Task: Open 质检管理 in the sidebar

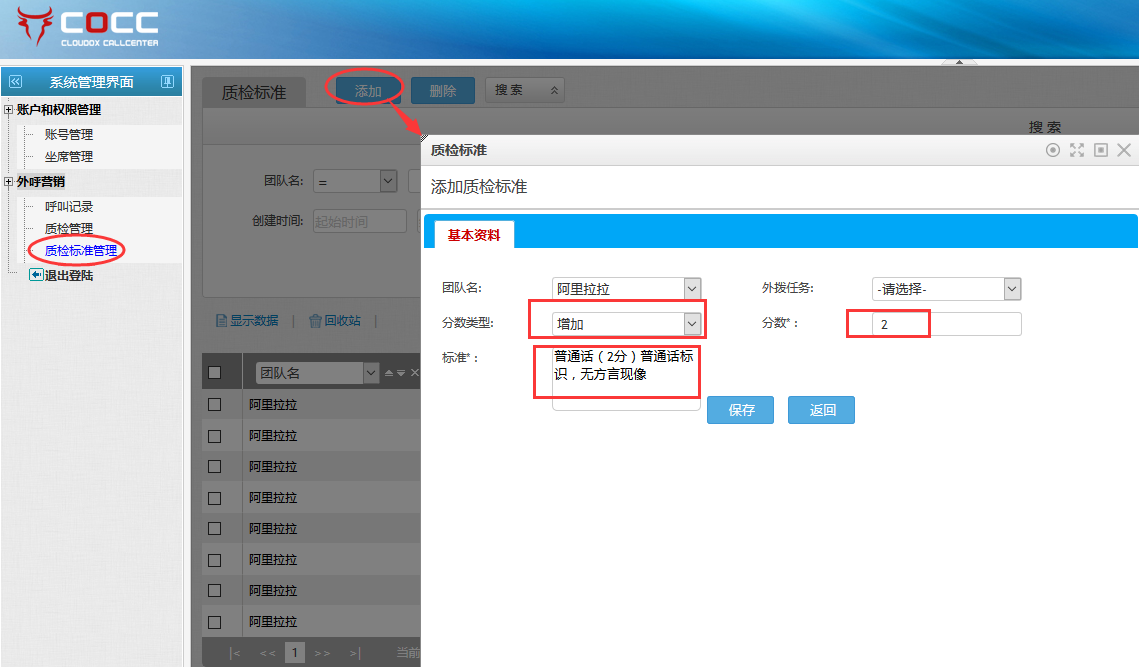Action: tap(69, 229)
